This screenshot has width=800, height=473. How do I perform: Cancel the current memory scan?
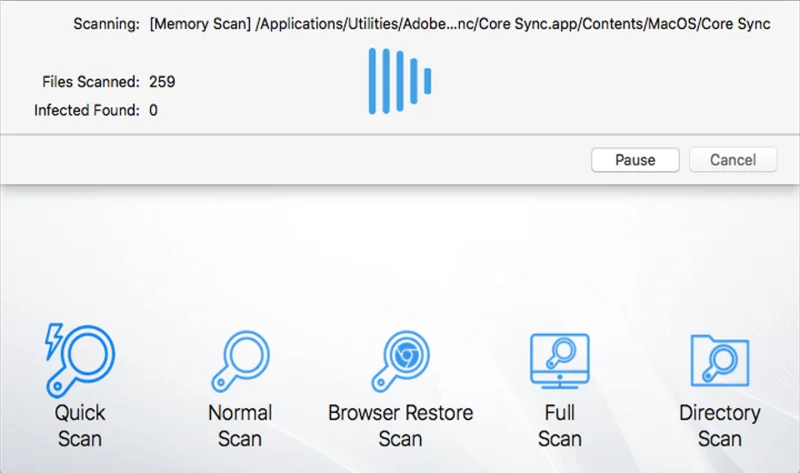pyautogui.click(x=733, y=160)
